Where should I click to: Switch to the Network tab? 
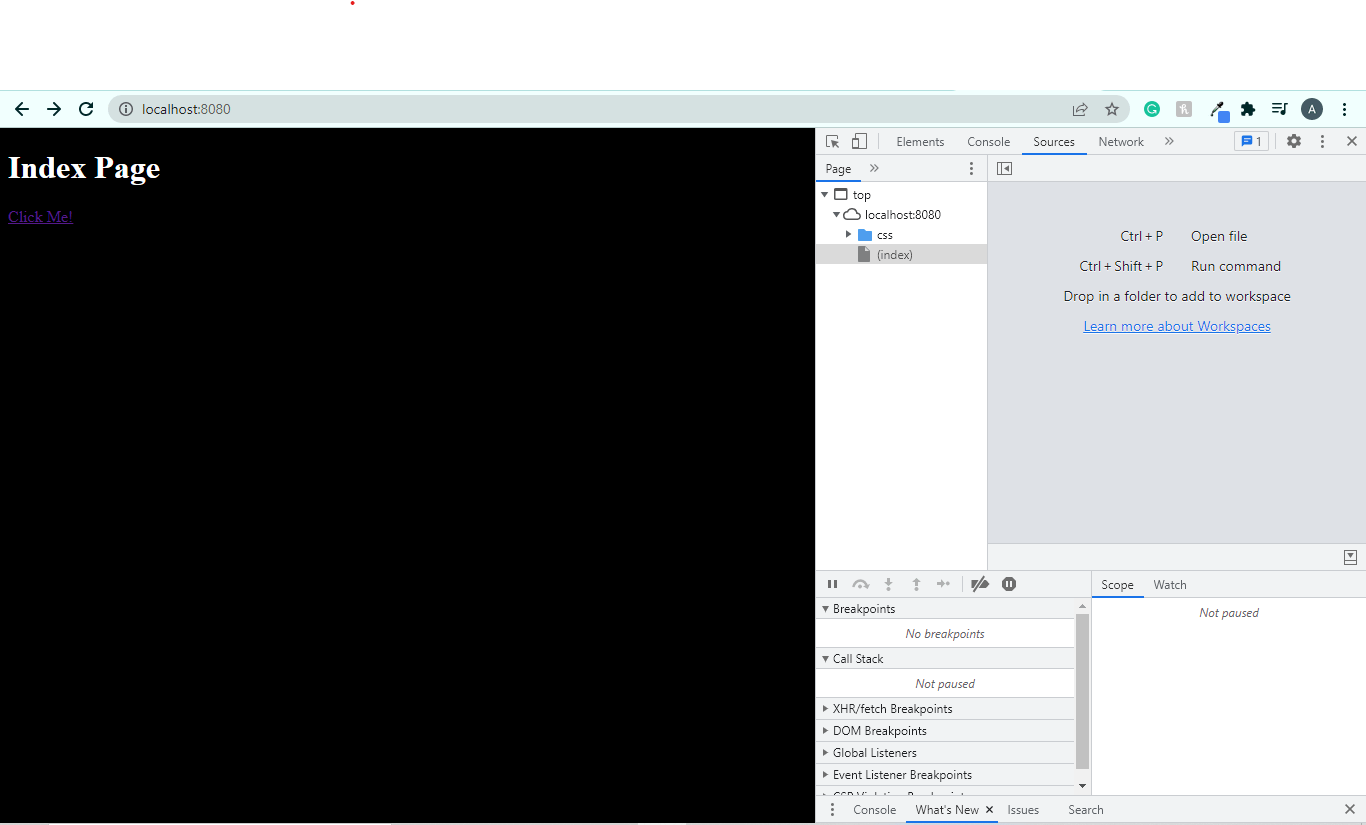(x=1120, y=141)
